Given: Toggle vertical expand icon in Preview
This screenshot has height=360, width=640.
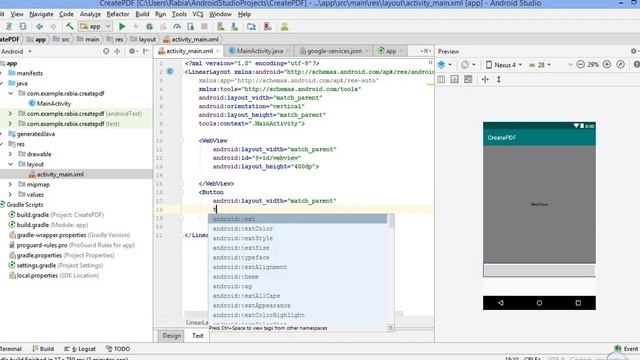Looking at the screenshot, I should click(499, 79).
